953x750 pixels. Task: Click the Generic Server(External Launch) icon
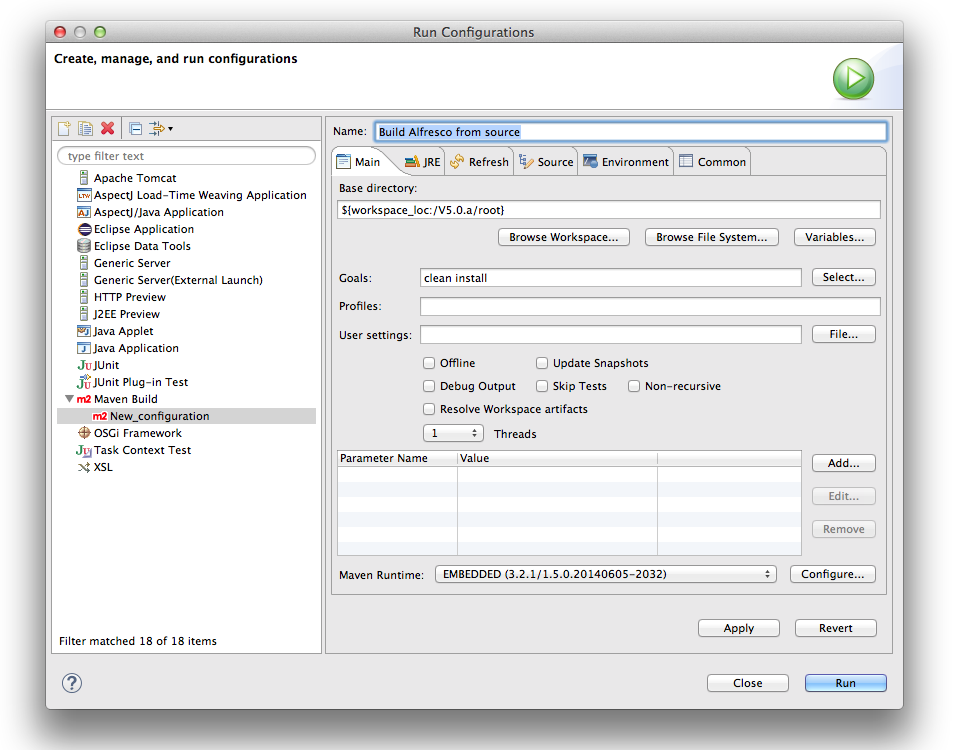coord(84,280)
